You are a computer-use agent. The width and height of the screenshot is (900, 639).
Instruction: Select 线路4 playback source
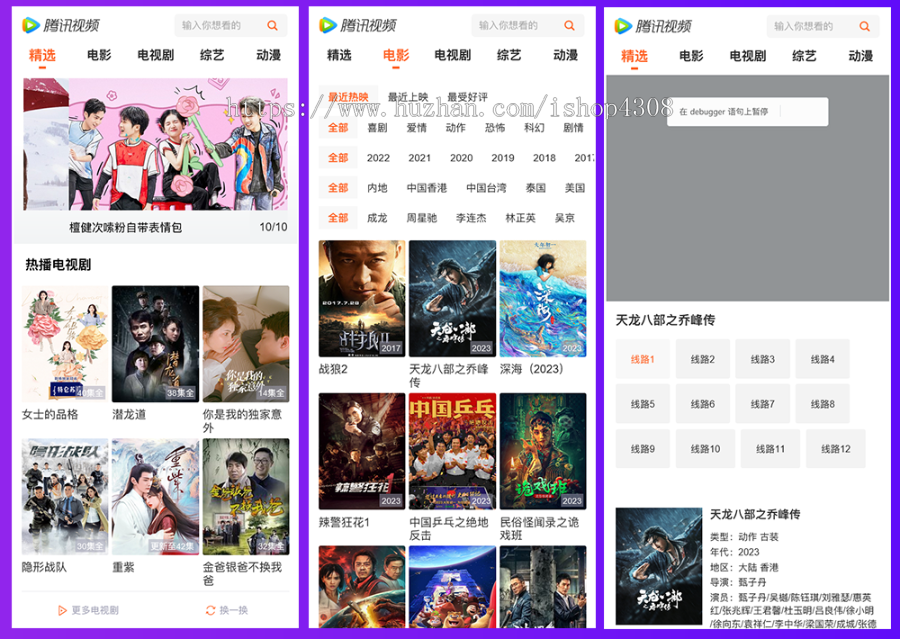tap(823, 359)
